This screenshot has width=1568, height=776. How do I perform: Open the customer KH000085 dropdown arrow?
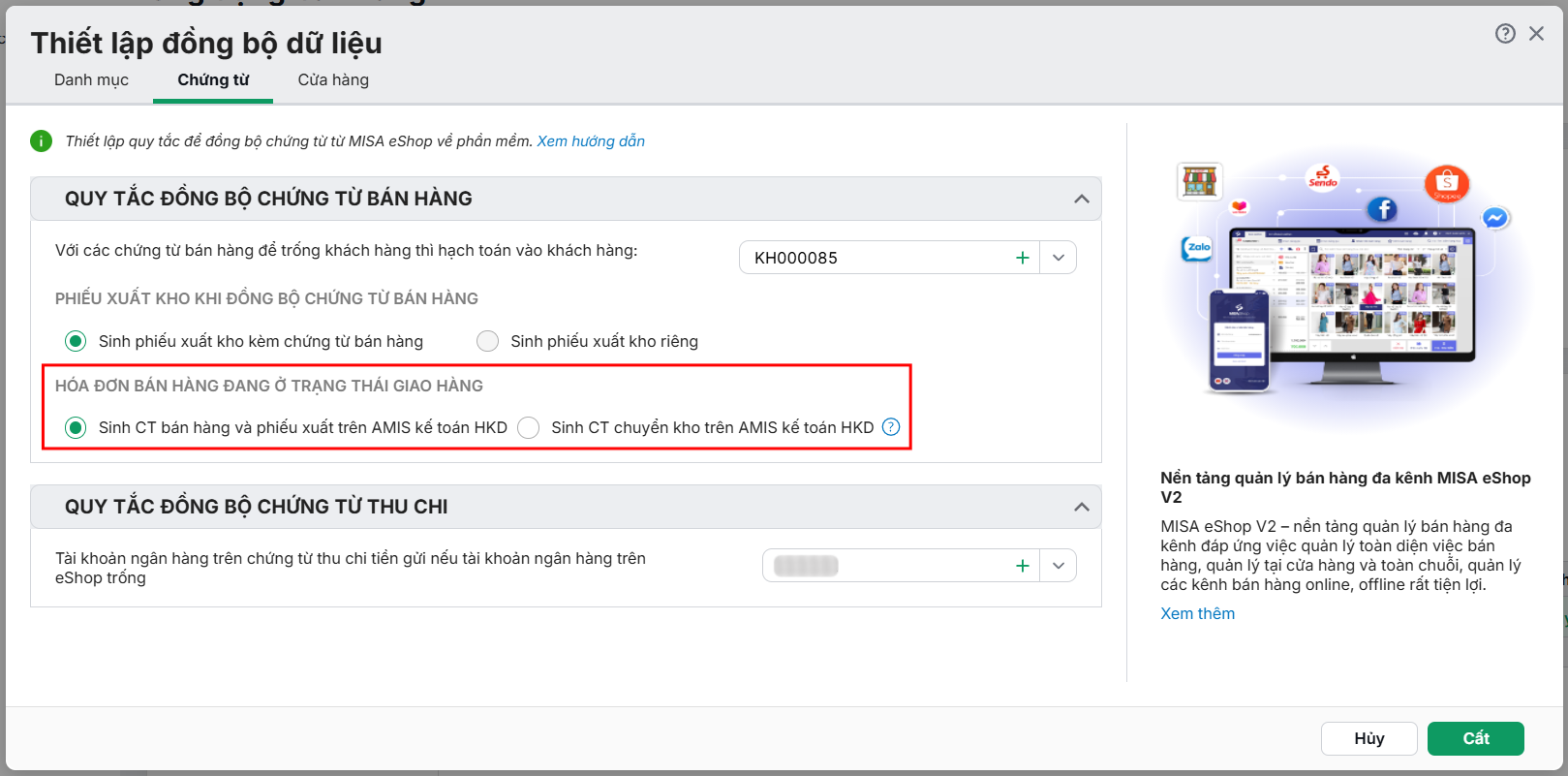click(x=1059, y=258)
